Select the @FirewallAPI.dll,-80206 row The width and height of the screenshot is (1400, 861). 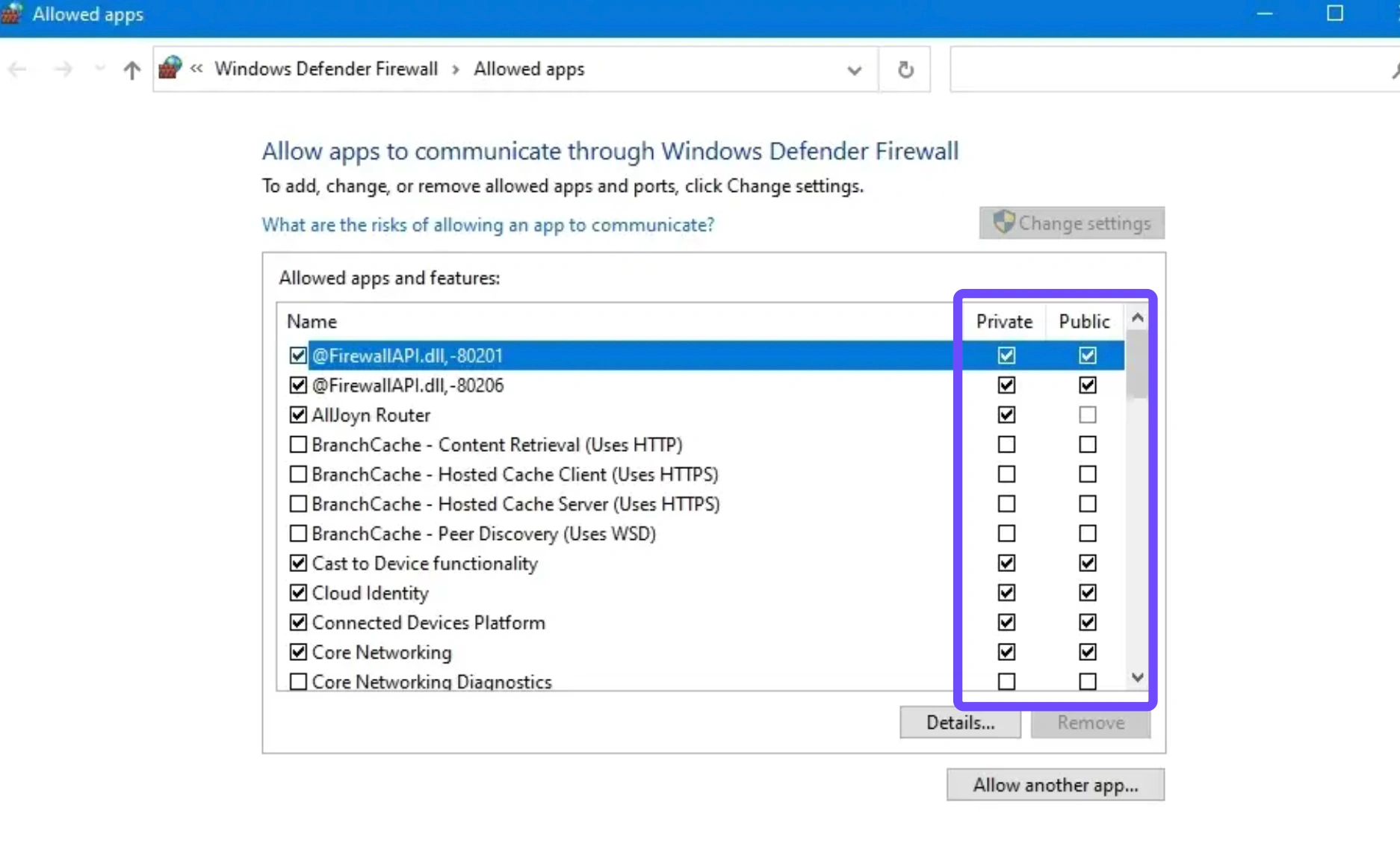(701, 385)
